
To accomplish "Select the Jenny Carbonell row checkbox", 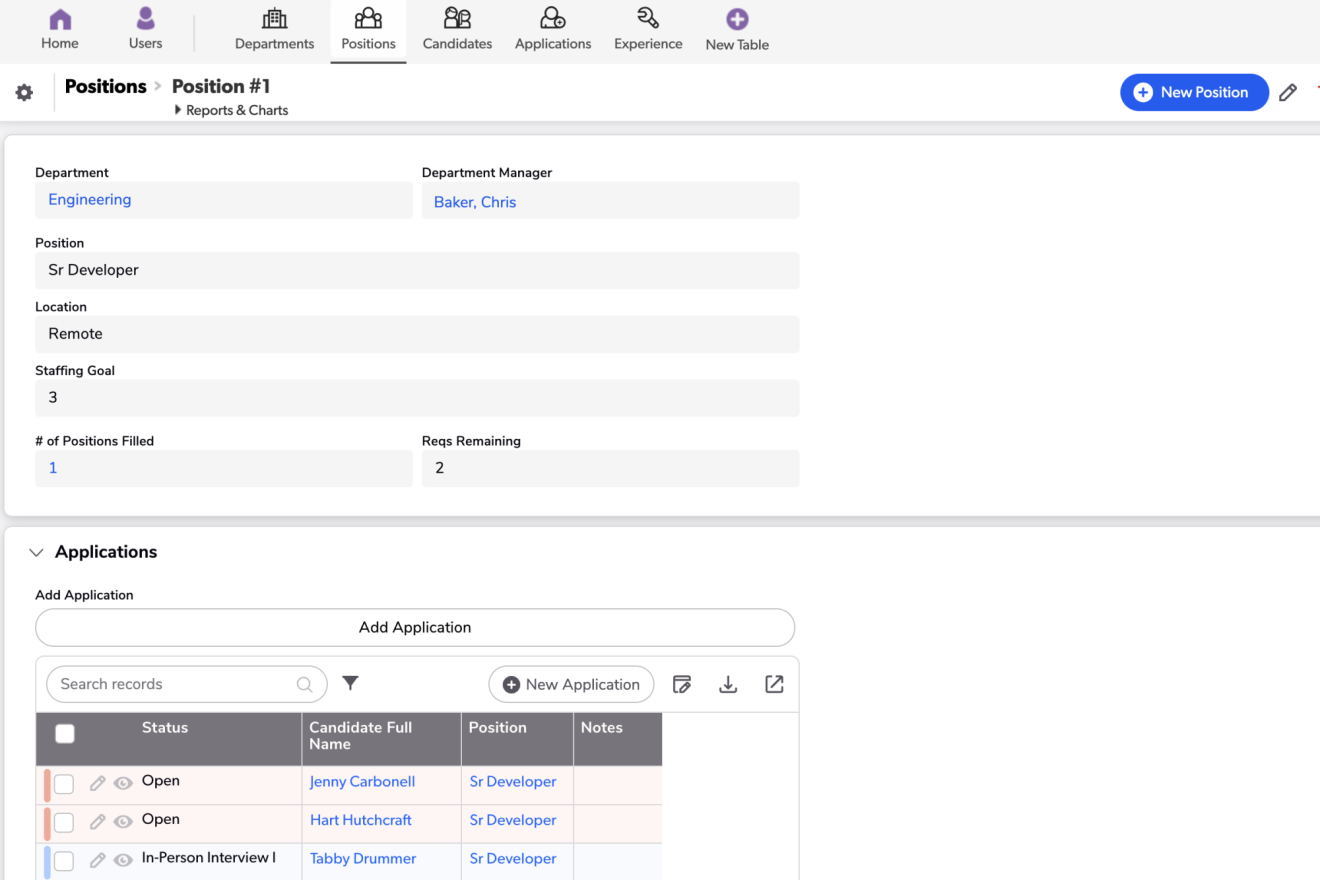I will point(64,784).
